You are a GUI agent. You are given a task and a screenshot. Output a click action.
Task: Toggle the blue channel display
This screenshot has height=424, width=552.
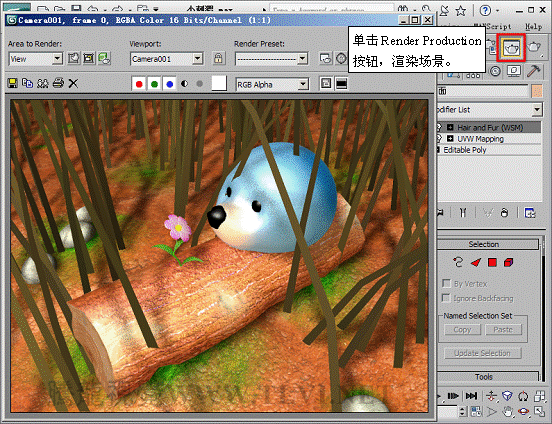pos(169,84)
